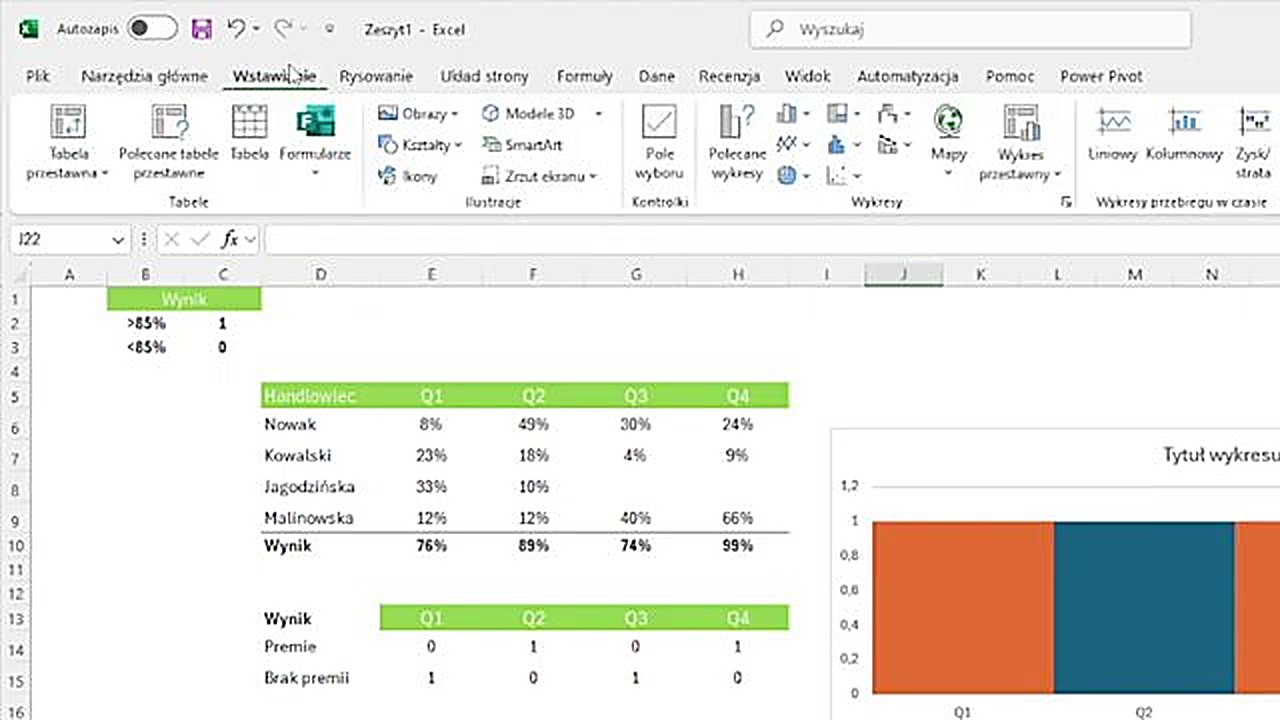Switch to the Formuły tab

[x=584, y=76]
